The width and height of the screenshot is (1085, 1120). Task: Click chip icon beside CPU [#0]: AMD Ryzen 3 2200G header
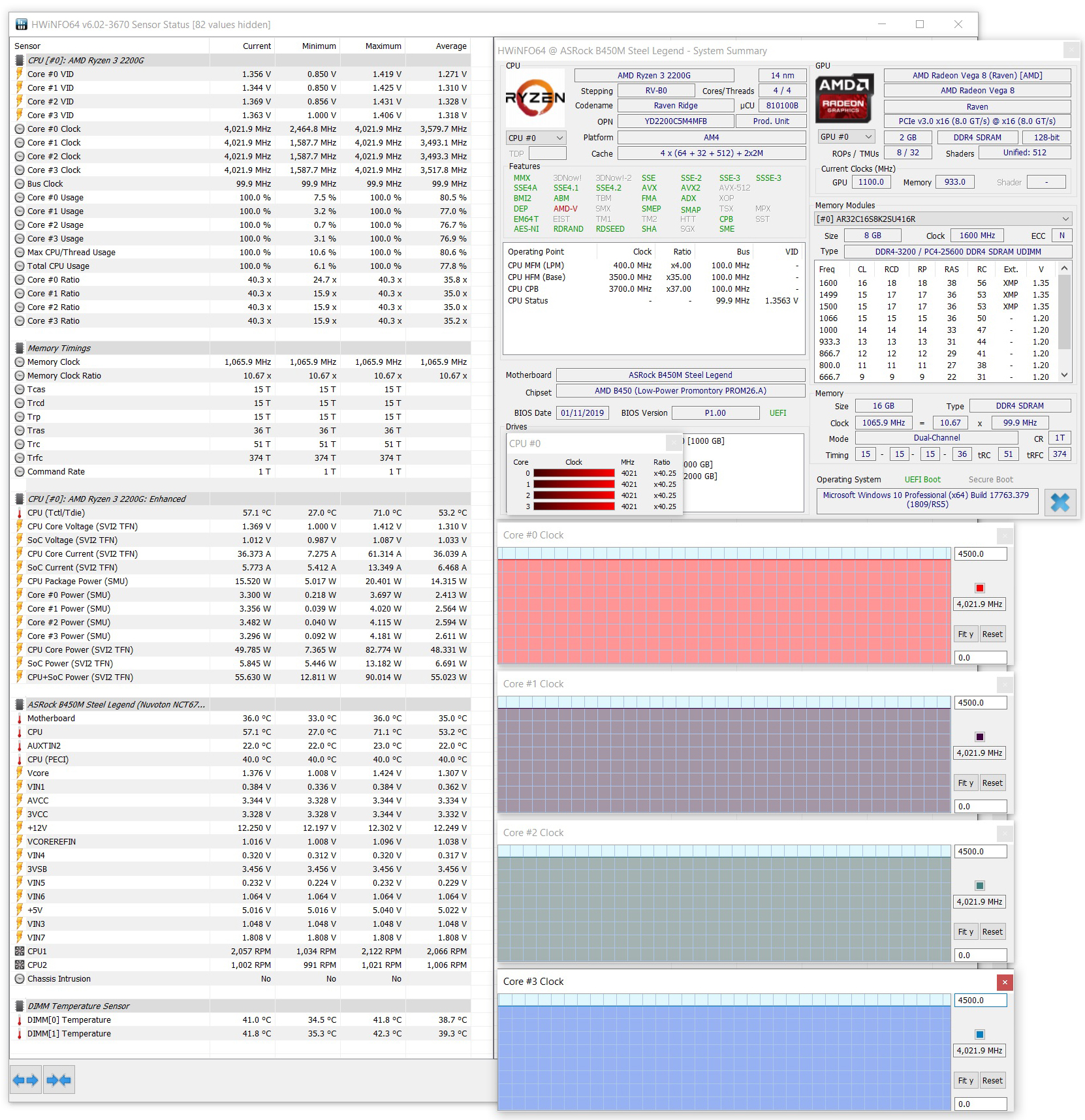[x=20, y=60]
